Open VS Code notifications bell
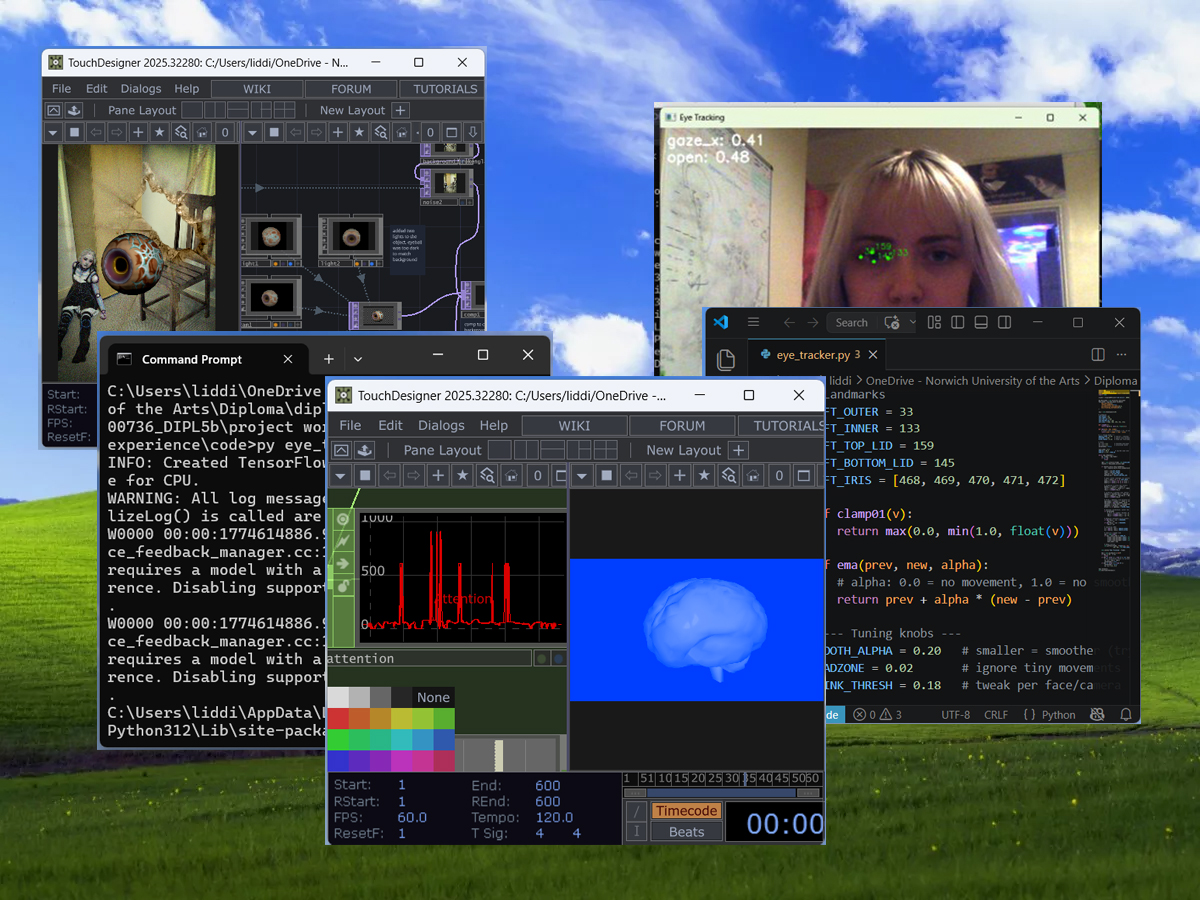Viewport: 1200px width, 900px height. pos(1127,714)
